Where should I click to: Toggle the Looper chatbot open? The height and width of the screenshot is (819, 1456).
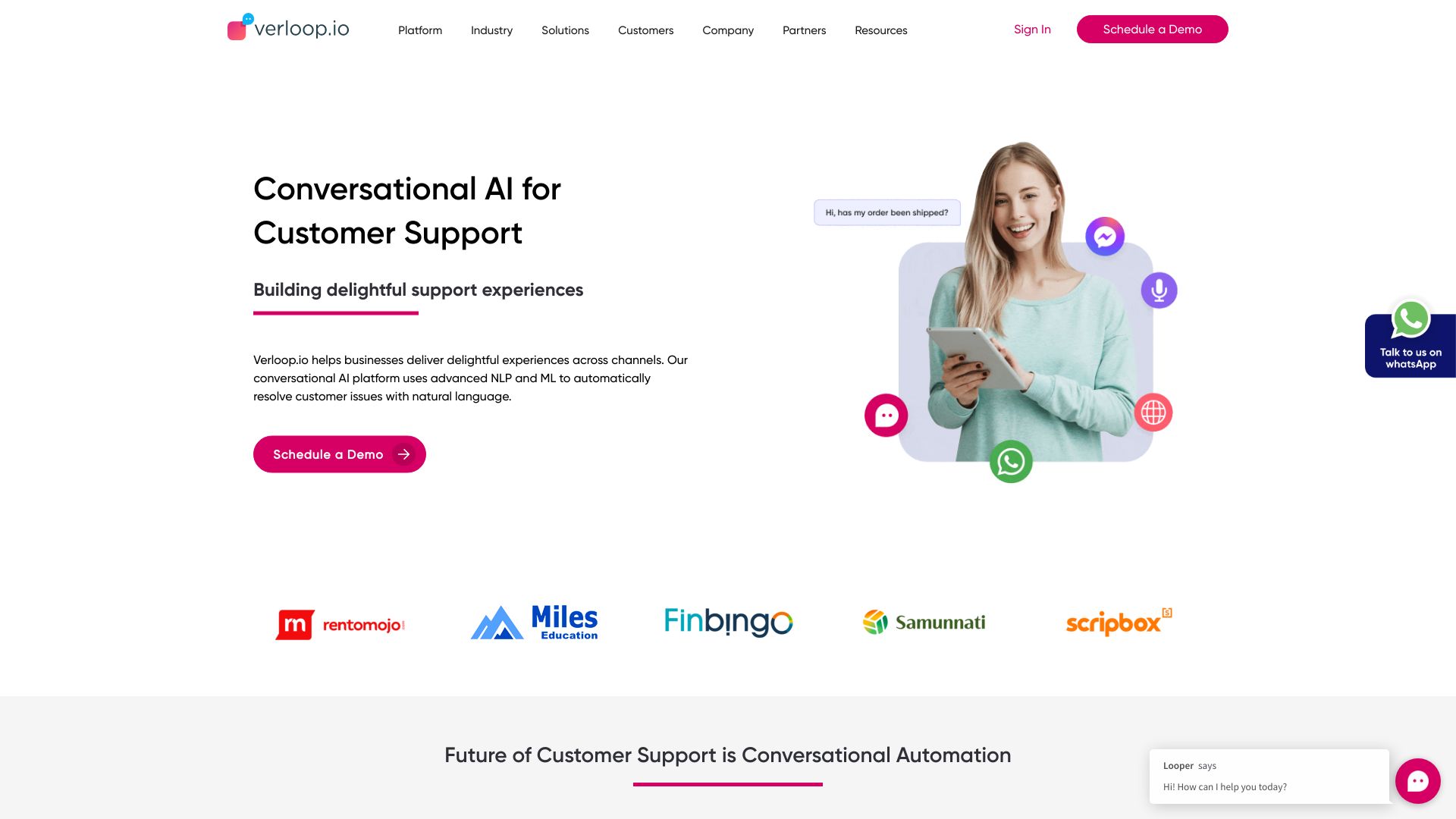(x=1417, y=780)
